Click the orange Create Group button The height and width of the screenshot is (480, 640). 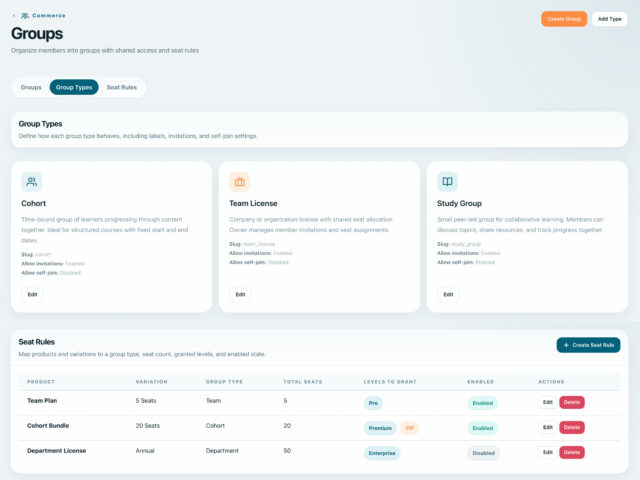[x=564, y=19]
